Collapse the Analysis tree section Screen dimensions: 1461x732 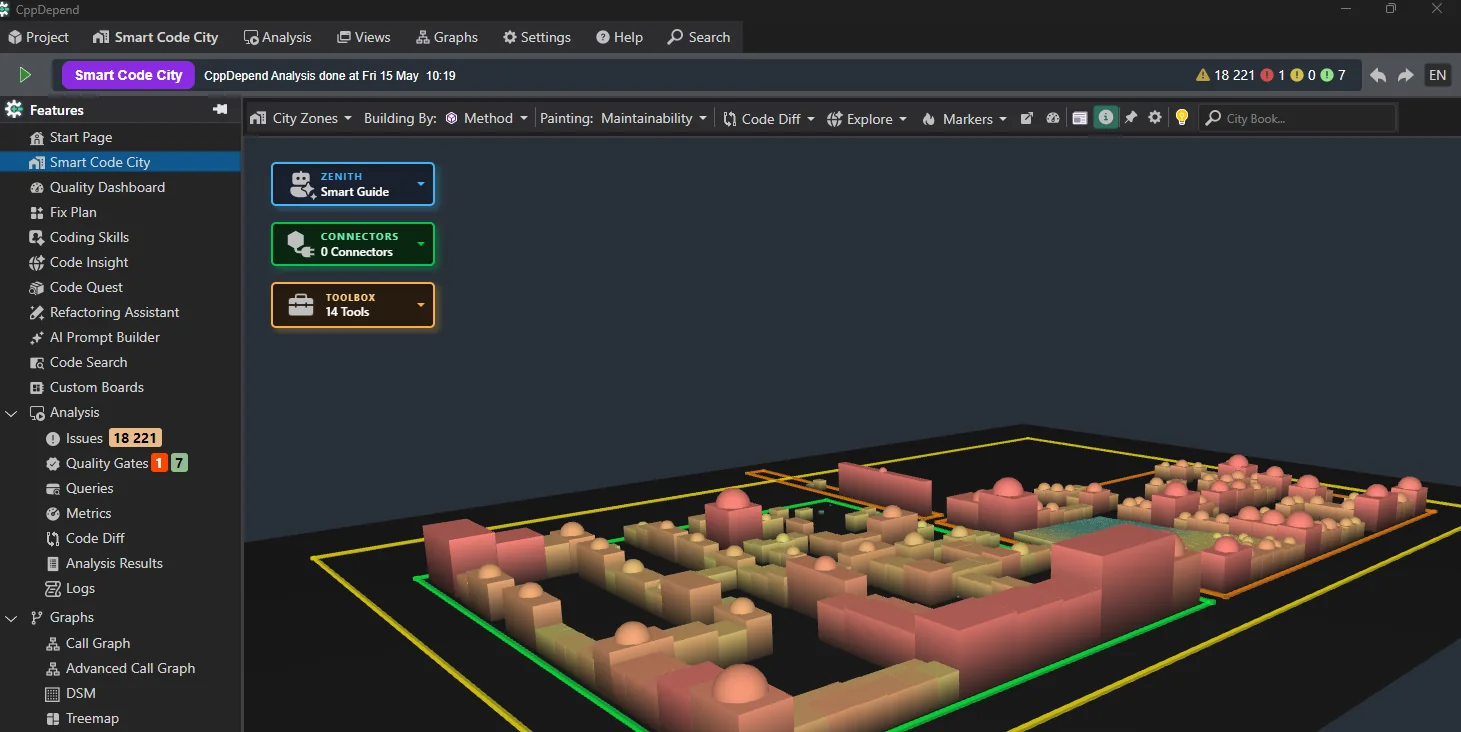coord(12,413)
